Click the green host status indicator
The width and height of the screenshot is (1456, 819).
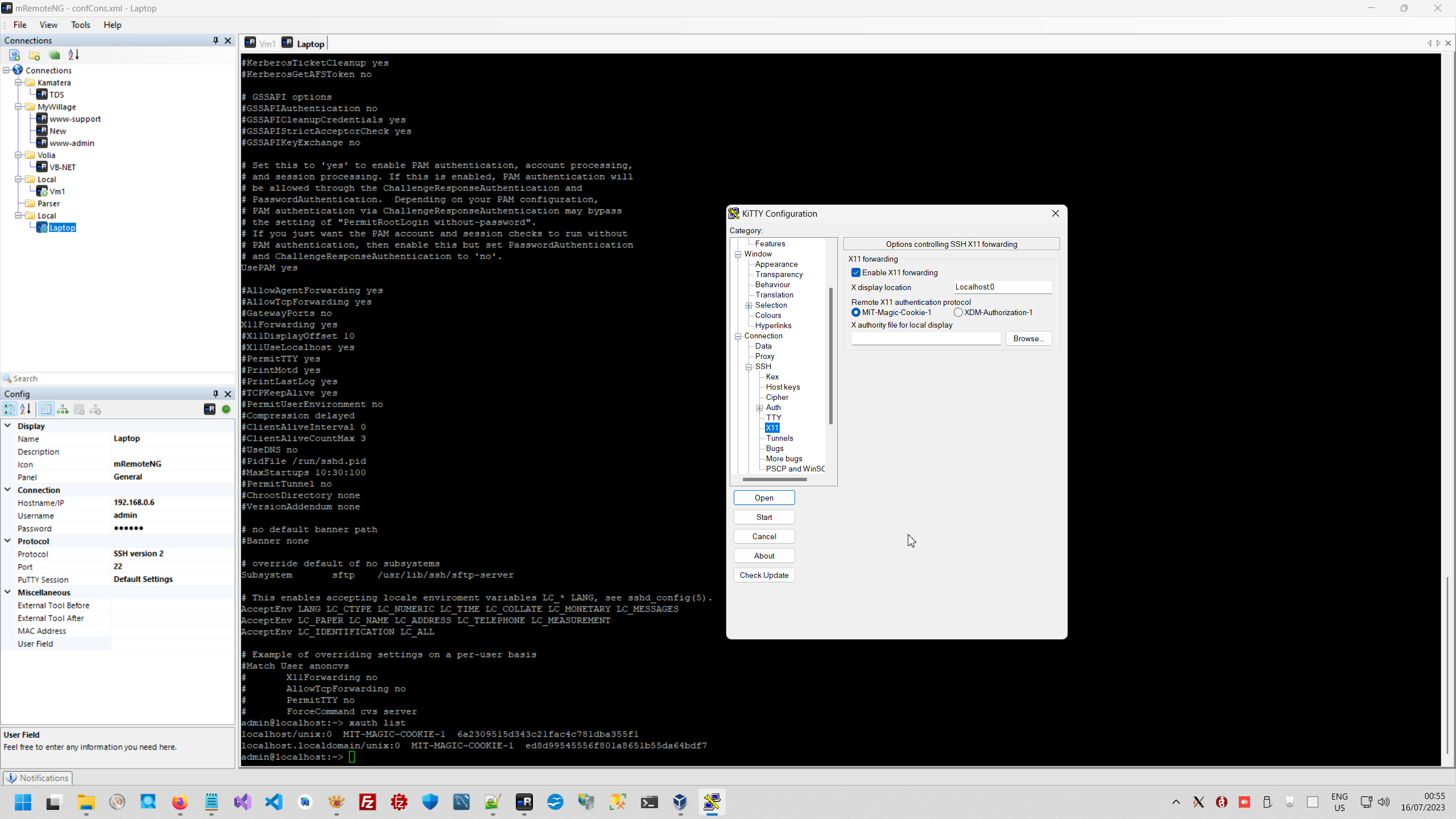(226, 409)
